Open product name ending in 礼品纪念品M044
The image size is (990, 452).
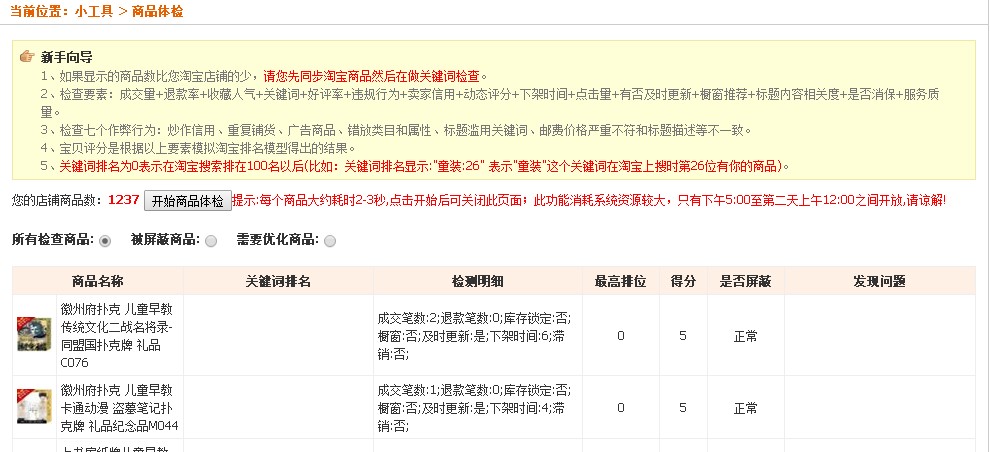pos(117,408)
